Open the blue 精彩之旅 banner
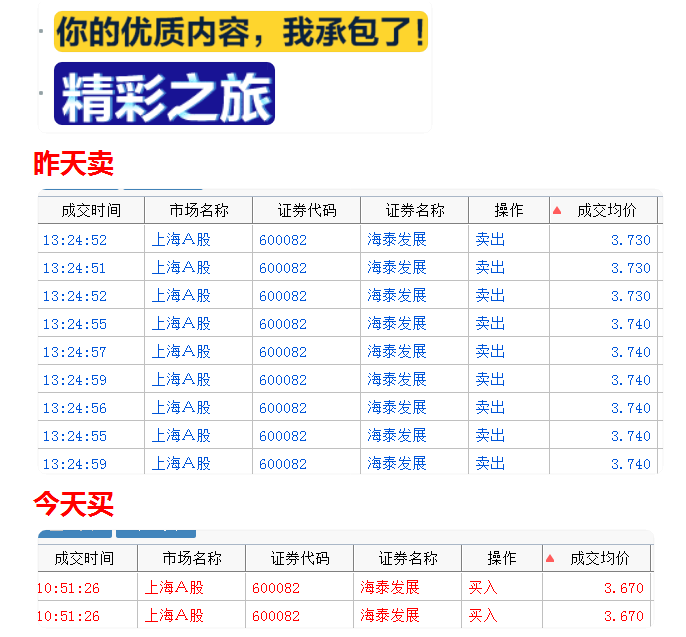The height and width of the screenshot is (637, 686). (x=164, y=94)
